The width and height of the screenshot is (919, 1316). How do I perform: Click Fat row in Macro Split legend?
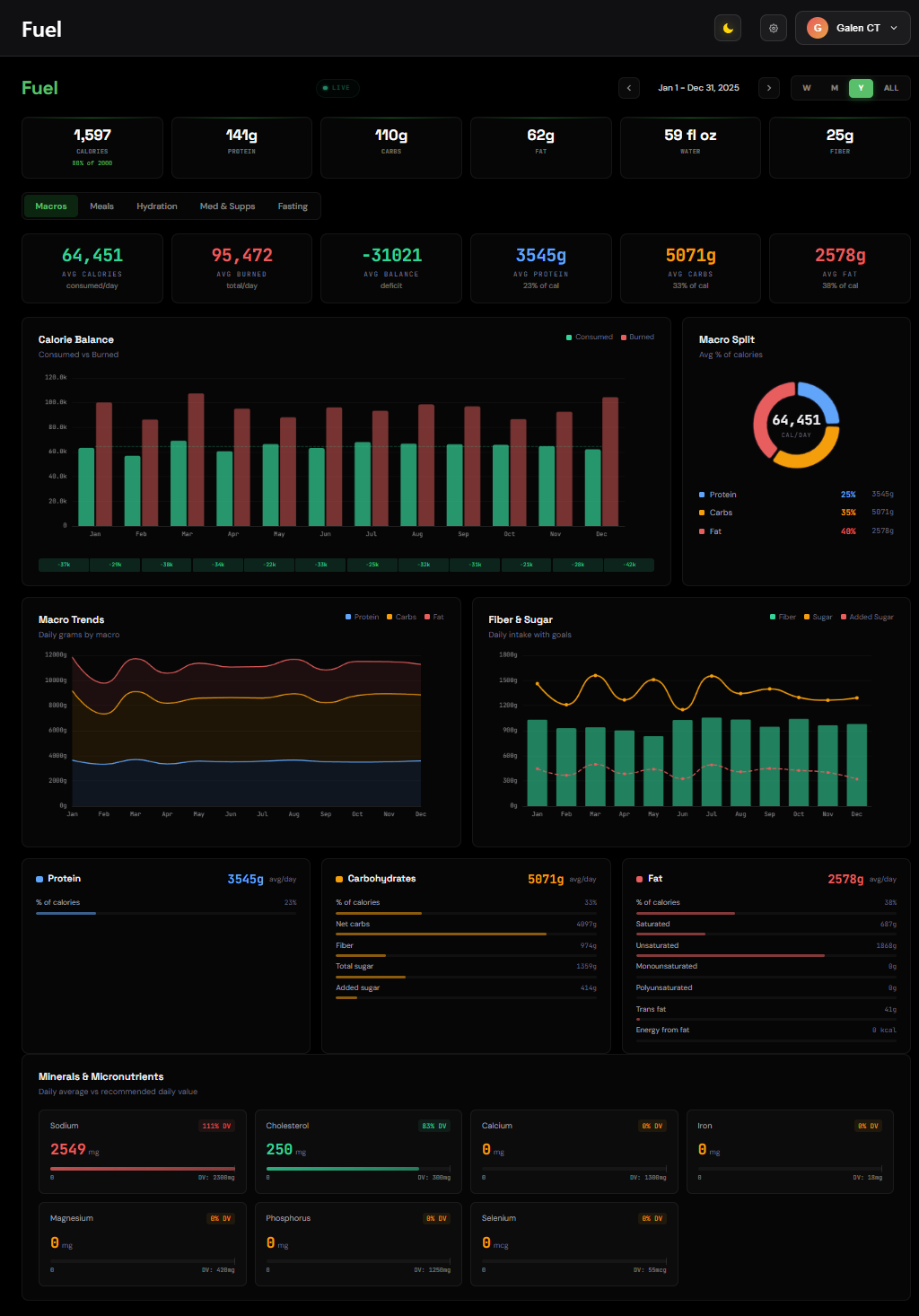click(796, 531)
